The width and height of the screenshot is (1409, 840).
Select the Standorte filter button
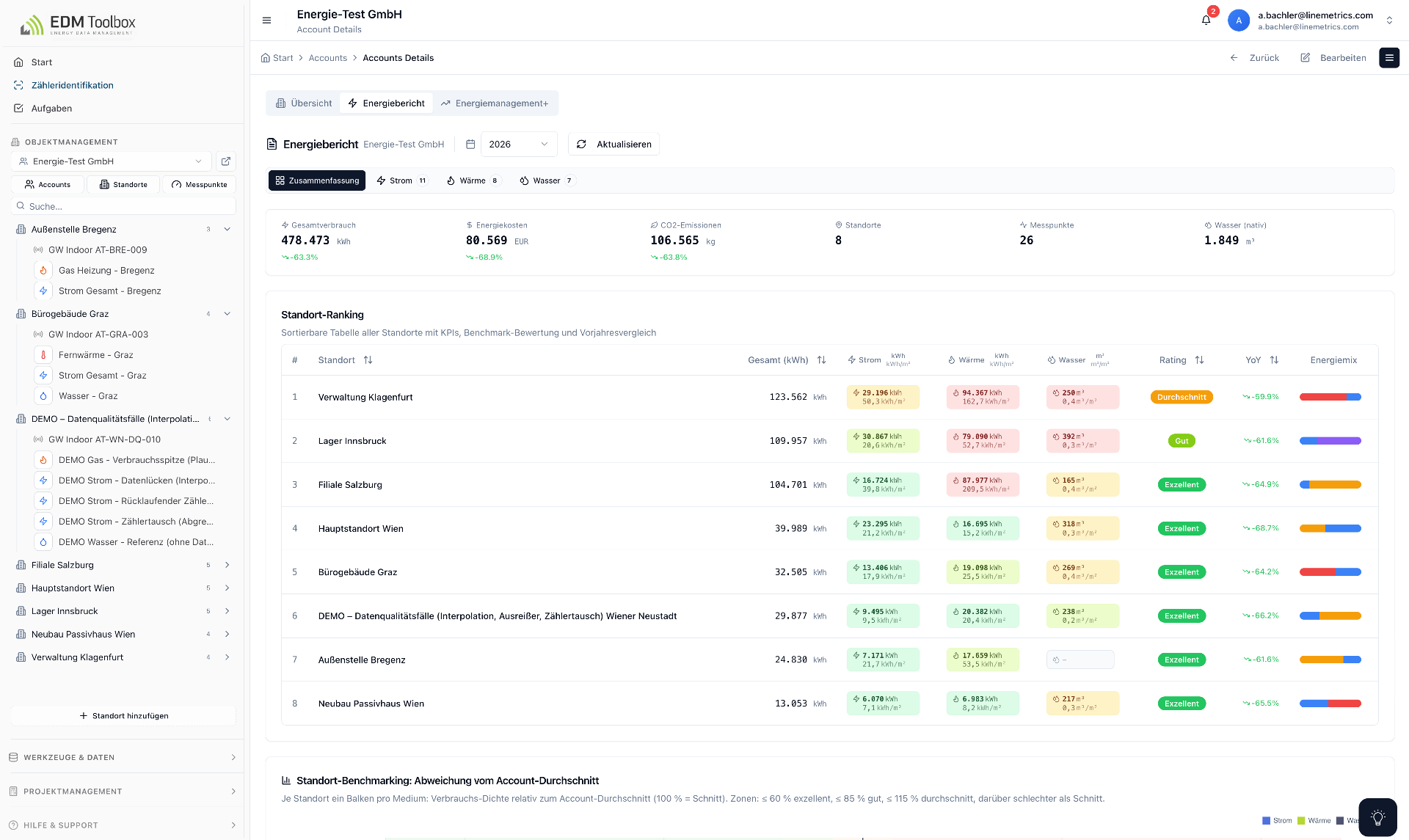123,185
